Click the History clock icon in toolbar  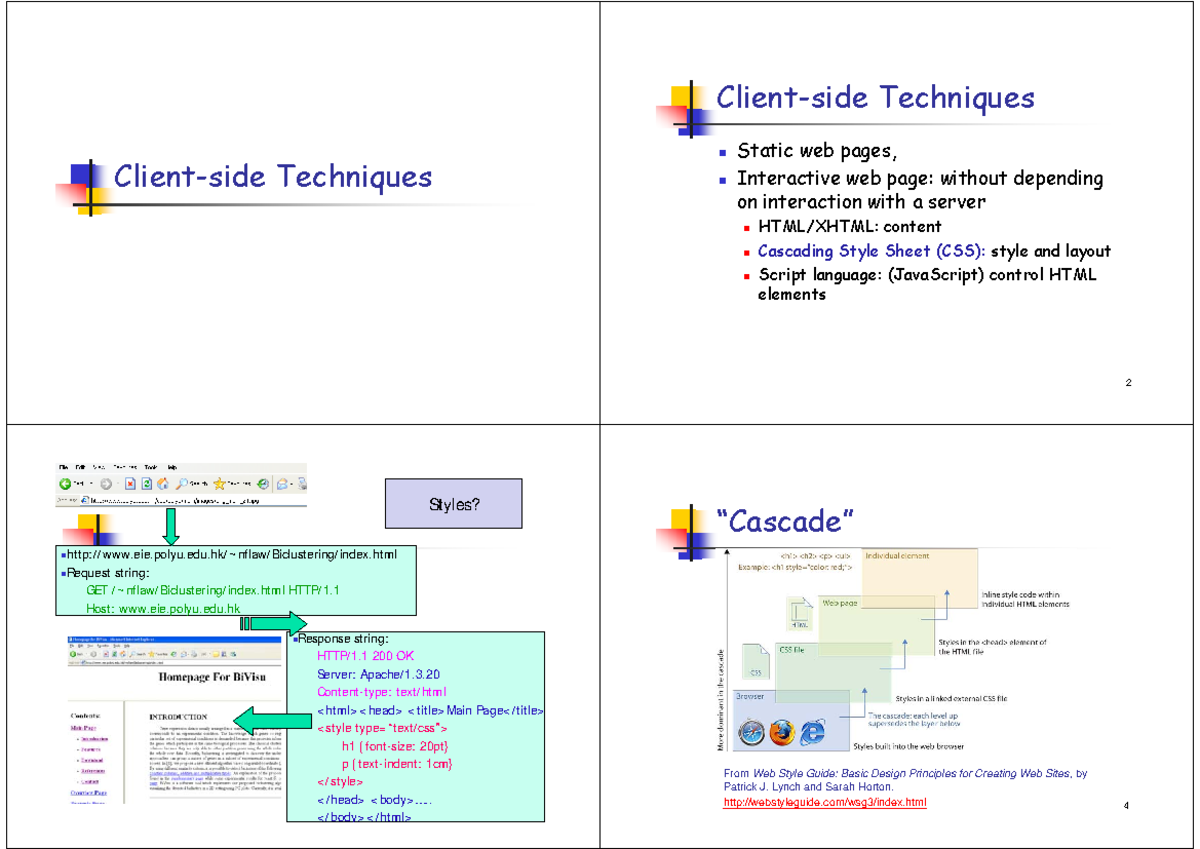pyautogui.click(x=263, y=484)
